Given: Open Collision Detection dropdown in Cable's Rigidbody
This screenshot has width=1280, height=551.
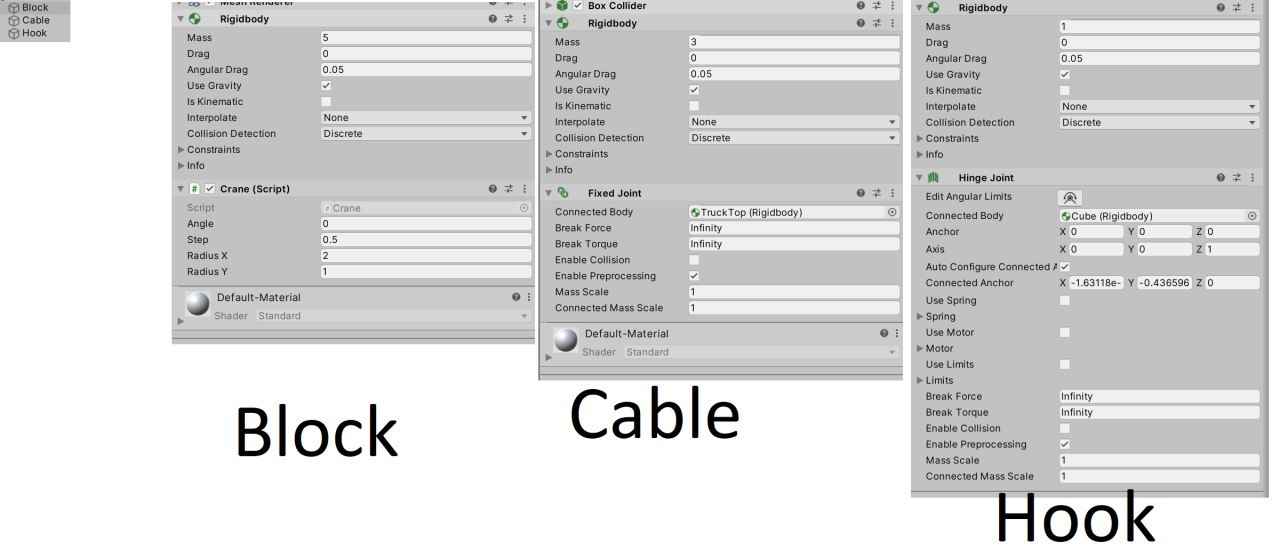Looking at the screenshot, I should 794,138.
